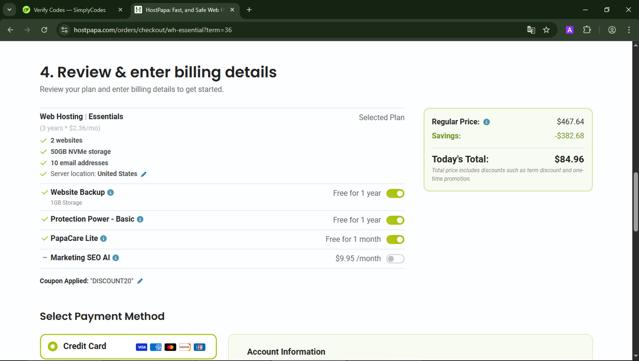Open the purple A extension icon

click(570, 30)
